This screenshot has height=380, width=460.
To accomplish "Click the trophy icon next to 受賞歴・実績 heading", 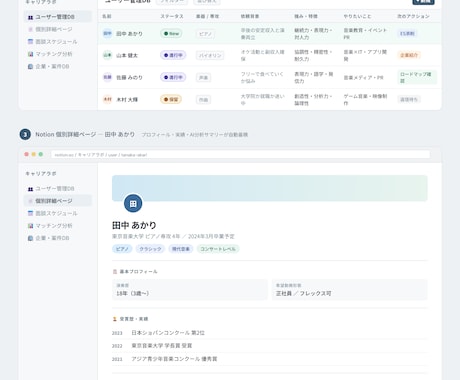I will (115, 319).
